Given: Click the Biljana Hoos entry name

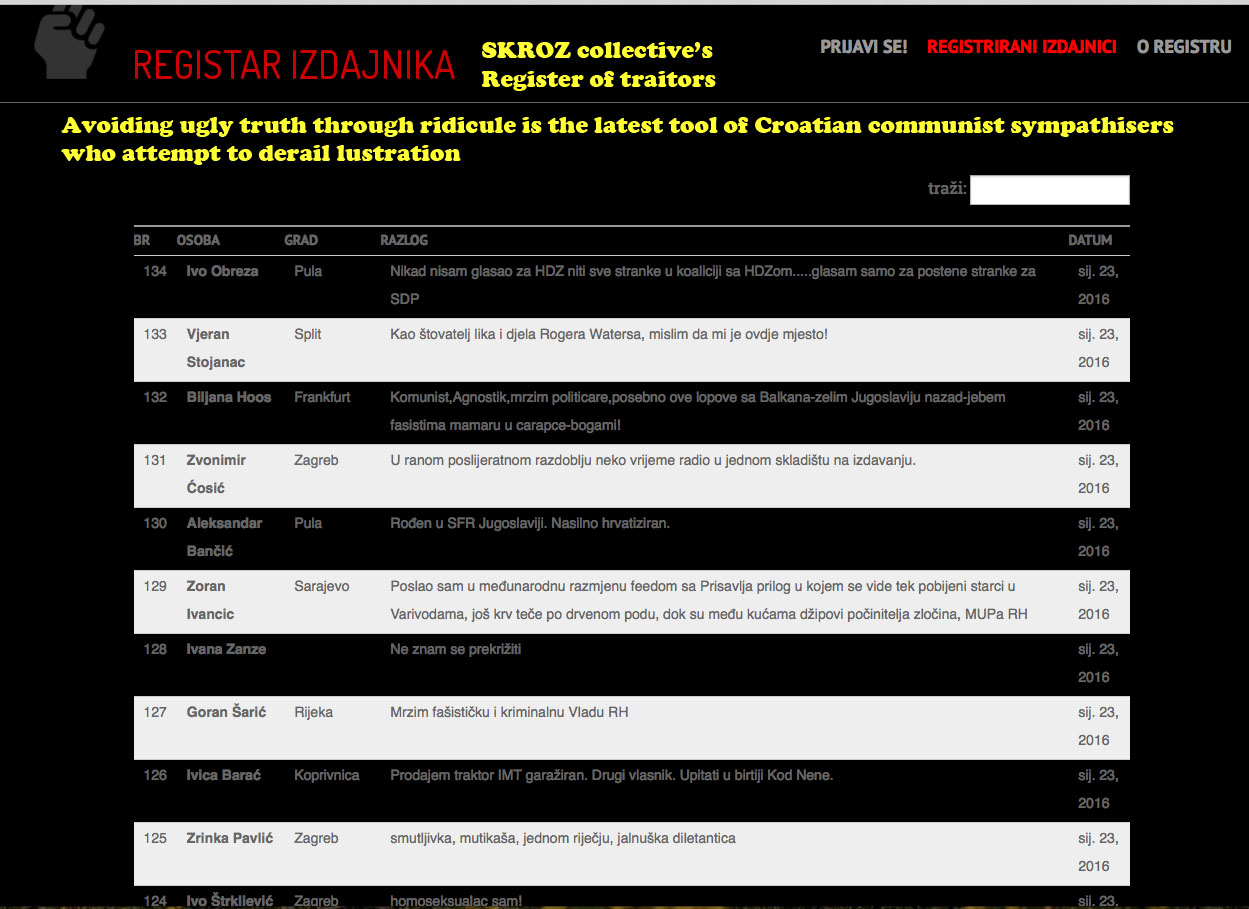Looking at the screenshot, I should point(228,397).
